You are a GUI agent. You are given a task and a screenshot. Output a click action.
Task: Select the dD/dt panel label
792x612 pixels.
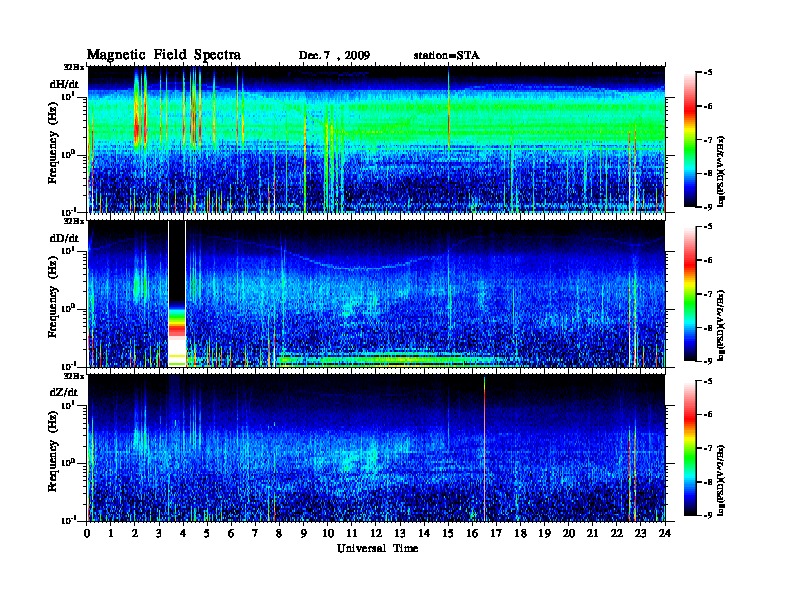click(x=64, y=238)
